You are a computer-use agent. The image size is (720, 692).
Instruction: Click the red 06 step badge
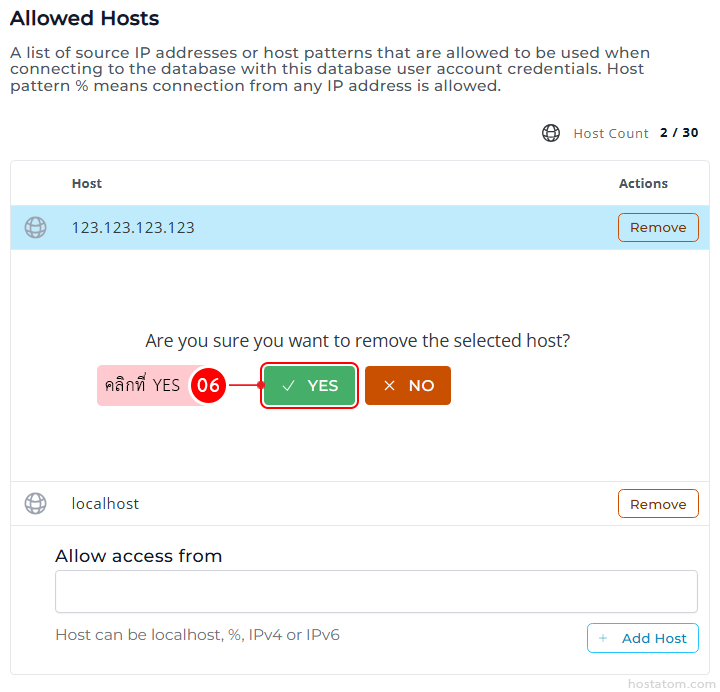click(208, 386)
